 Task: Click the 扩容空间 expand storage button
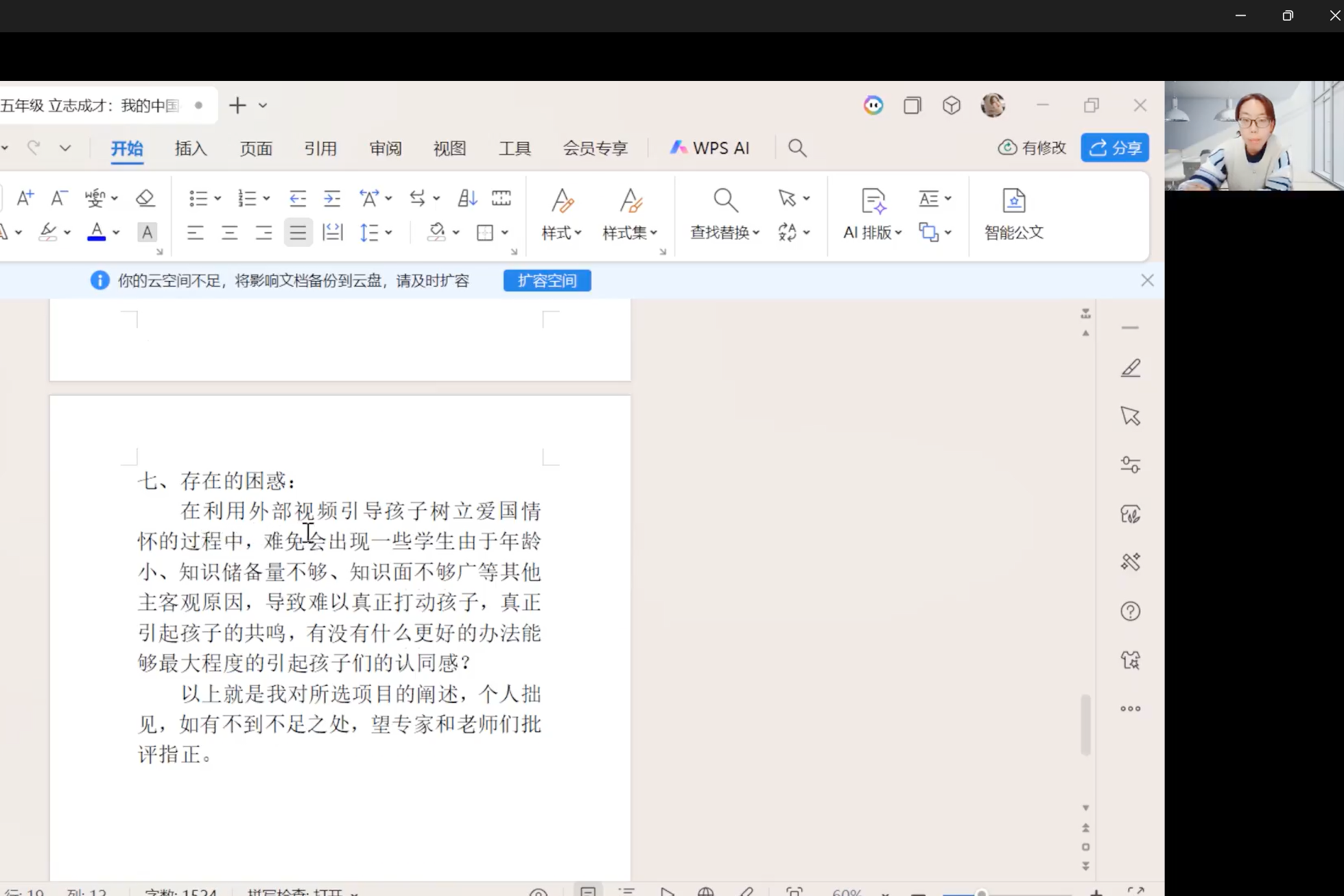coord(547,280)
